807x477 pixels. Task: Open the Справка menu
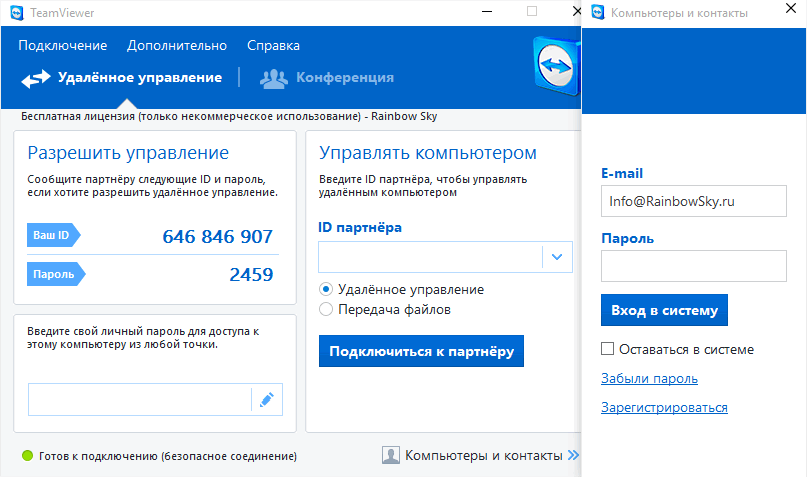tap(273, 45)
